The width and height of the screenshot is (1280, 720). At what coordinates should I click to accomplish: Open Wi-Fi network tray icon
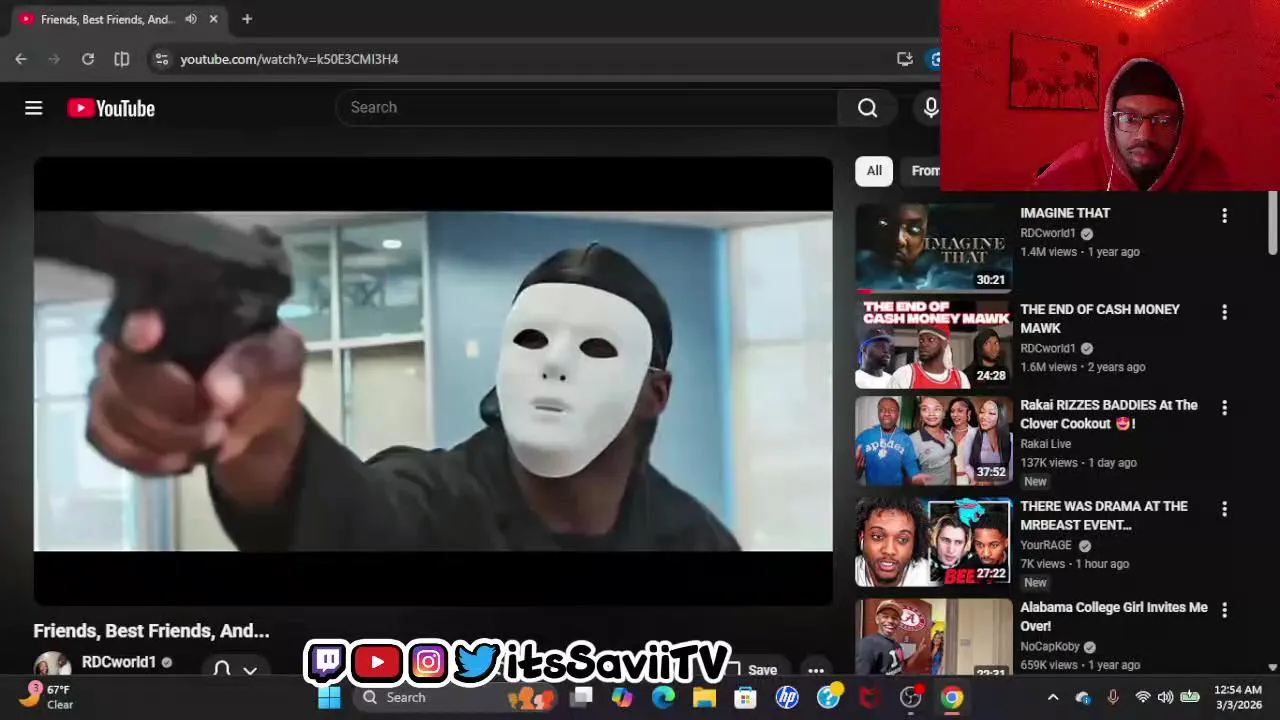coord(1143,697)
